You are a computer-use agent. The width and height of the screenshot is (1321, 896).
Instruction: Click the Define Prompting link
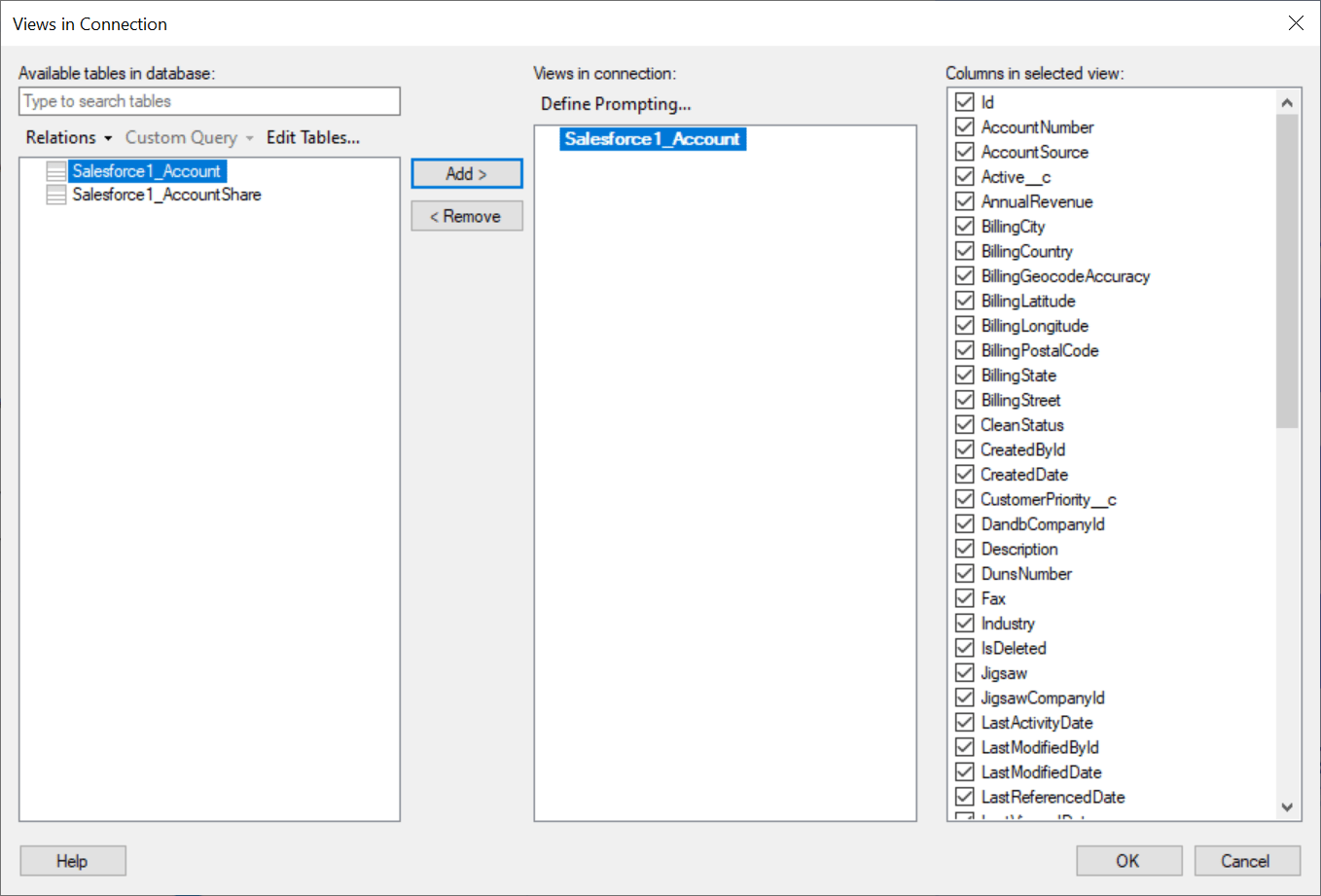(615, 103)
